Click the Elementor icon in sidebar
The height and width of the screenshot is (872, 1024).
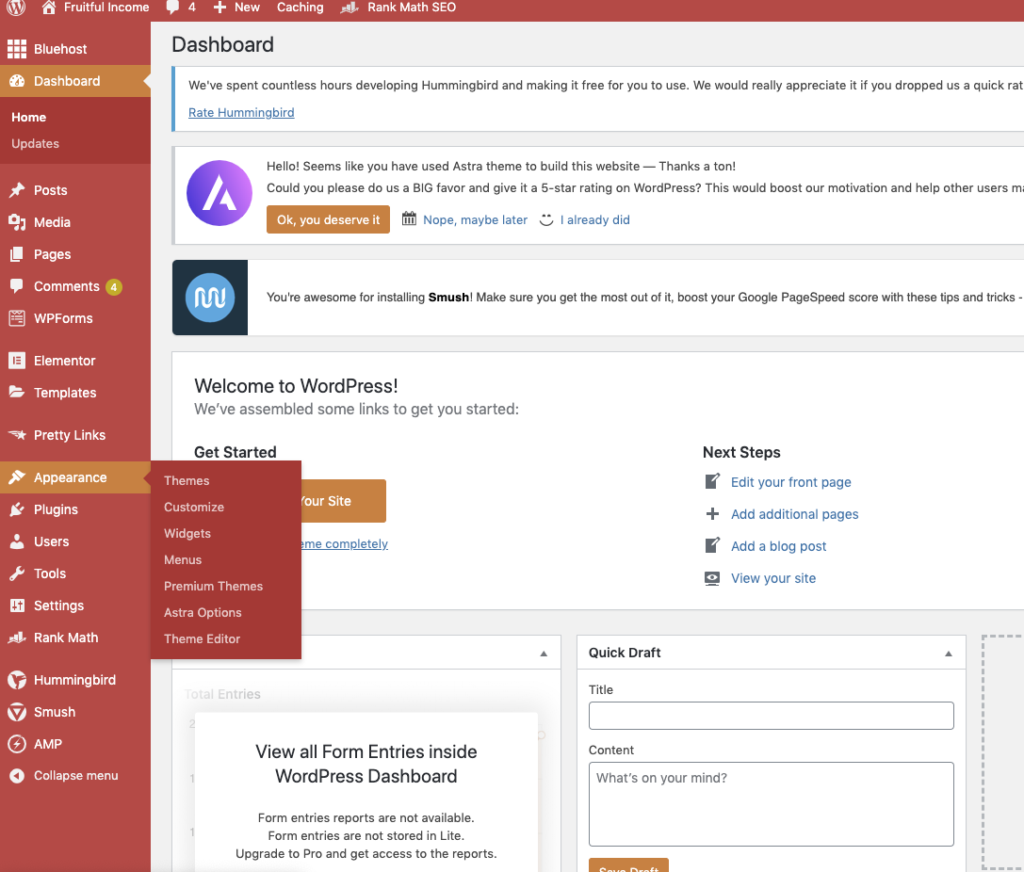point(17,361)
